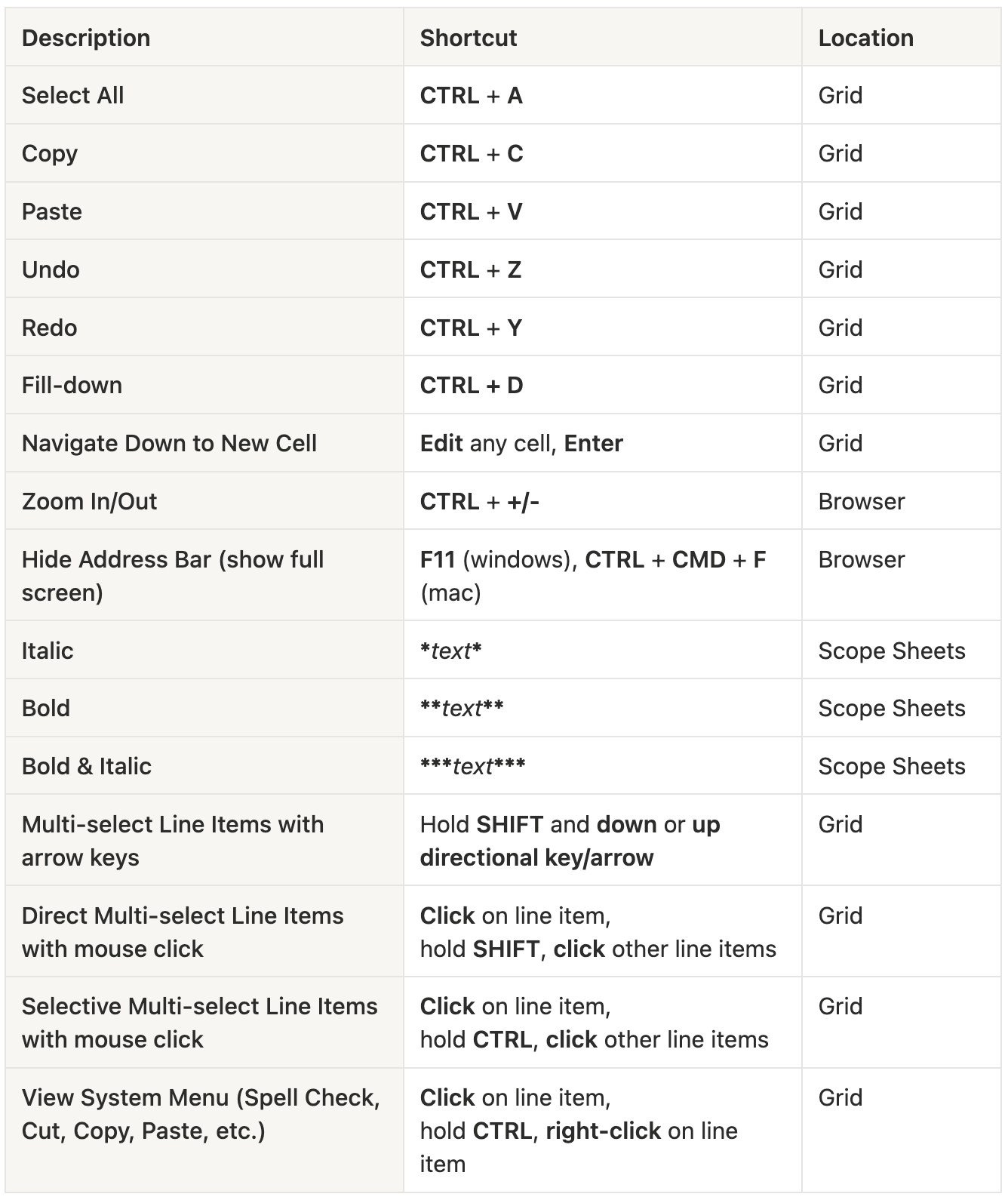Select the Redo description cell
Viewport: 1008px width, 1200px height.
[204, 328]
